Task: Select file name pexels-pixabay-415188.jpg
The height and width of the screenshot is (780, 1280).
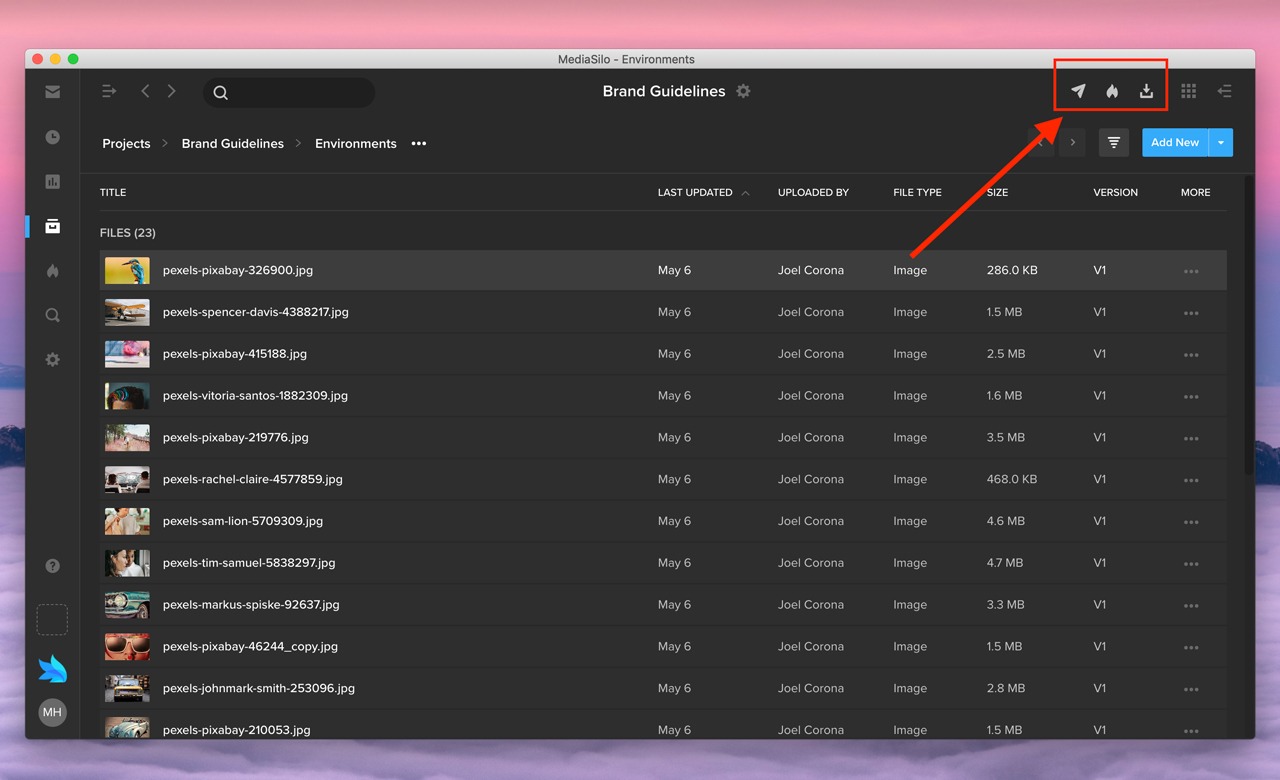Action: click(235, 354)
